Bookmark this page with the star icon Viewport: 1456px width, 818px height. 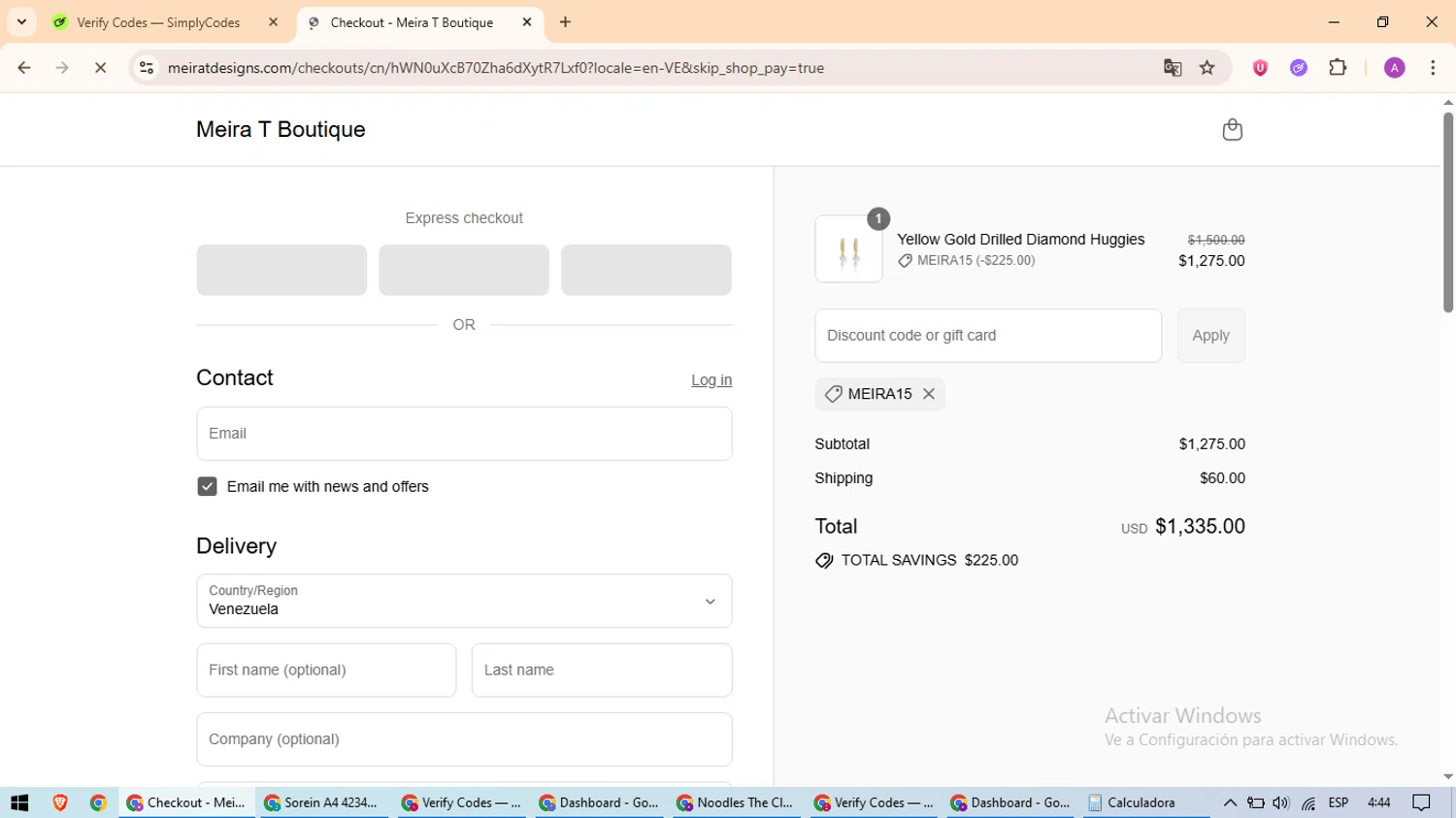click(1208, 68)
